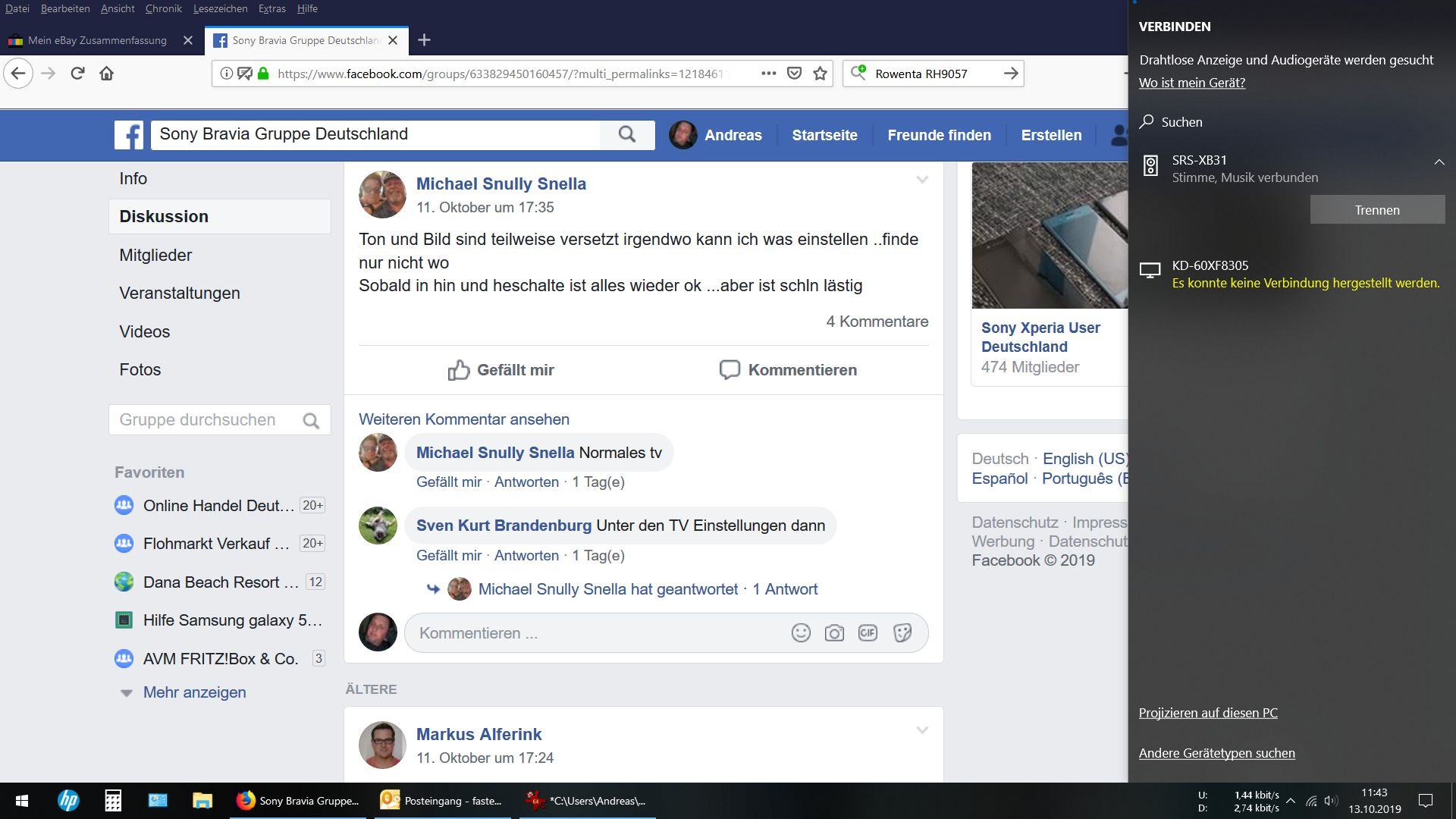Click Freunde finden in the header
The image size is (1456, 819).
939,135
